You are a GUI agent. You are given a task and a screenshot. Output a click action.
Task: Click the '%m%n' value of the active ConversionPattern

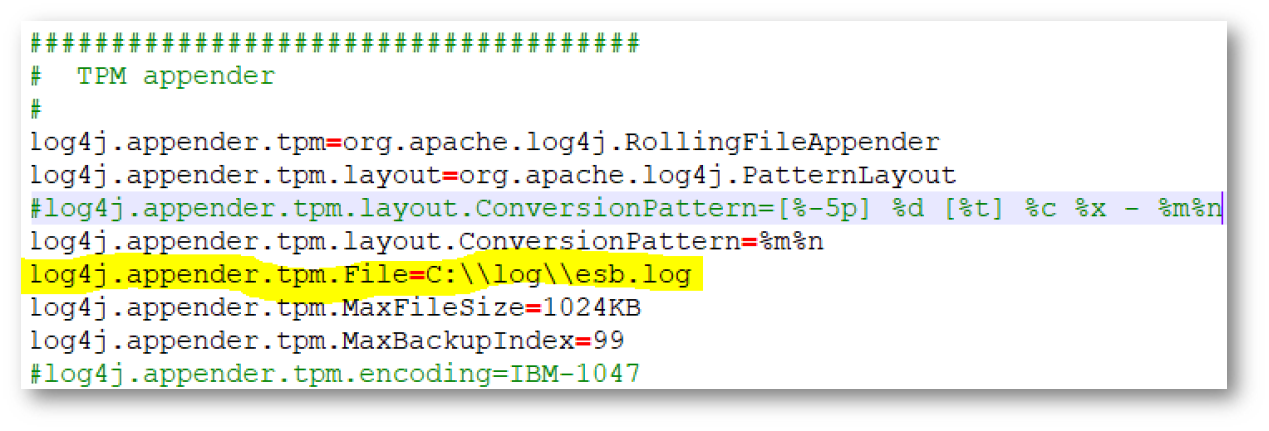[x=804, y=241]
